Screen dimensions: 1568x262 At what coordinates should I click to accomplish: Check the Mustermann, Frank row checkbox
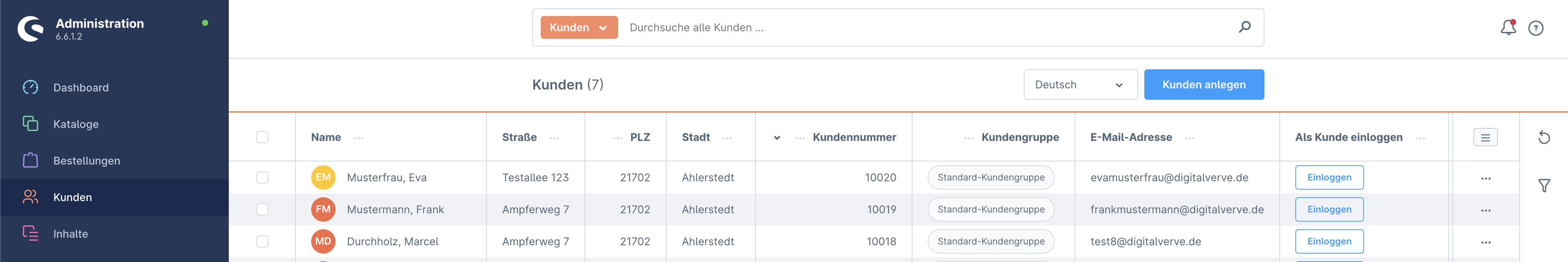[x=262, y=210]
